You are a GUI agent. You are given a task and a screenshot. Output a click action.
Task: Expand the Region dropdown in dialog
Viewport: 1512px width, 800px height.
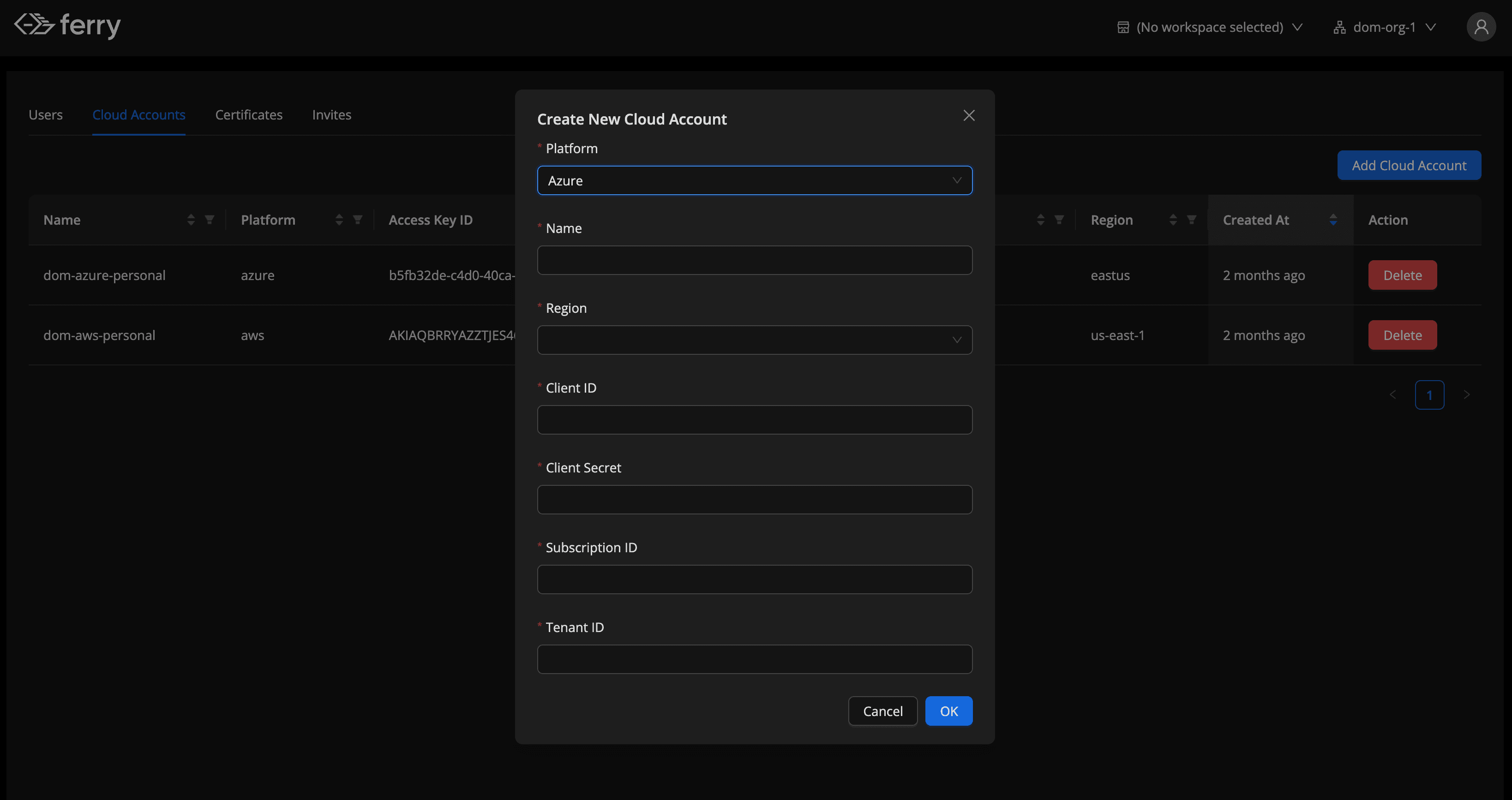pos(754,340)
